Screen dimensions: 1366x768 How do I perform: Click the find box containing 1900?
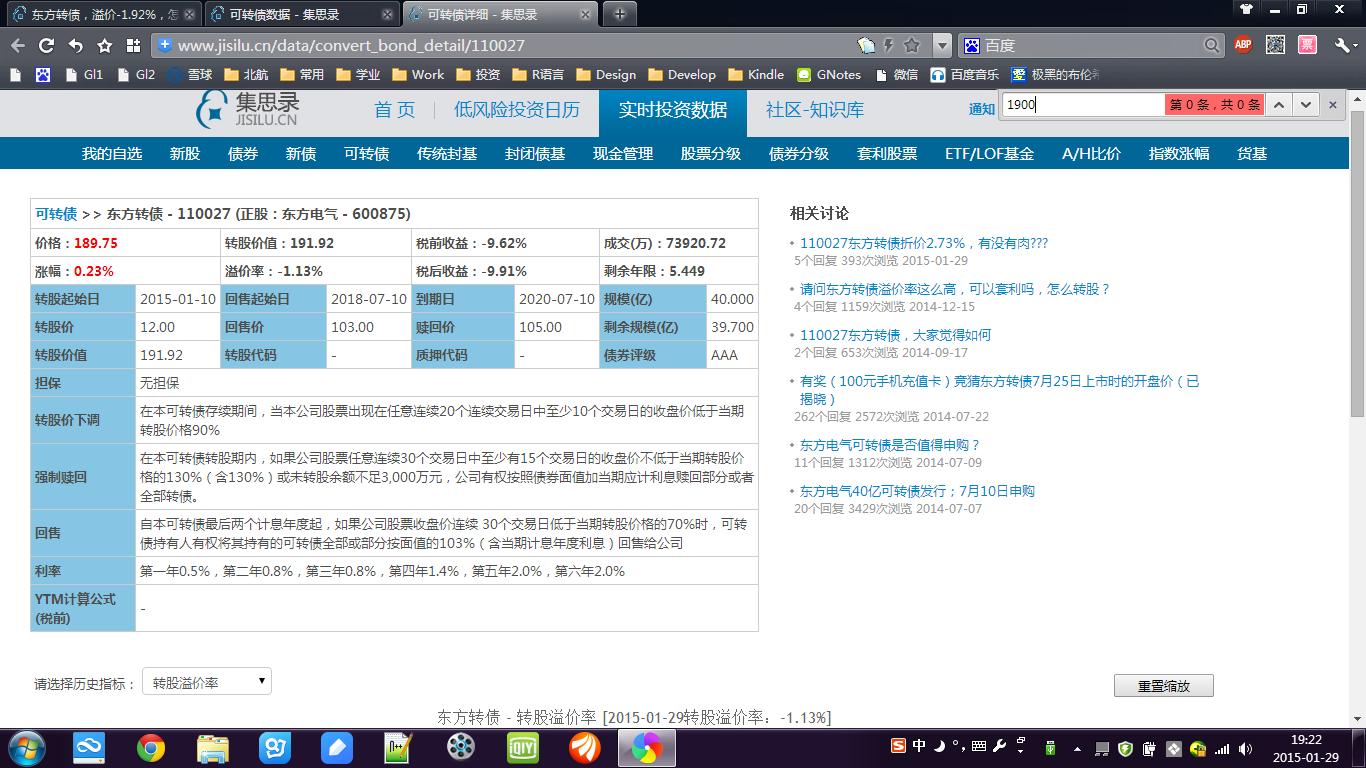(x=1082, y=104)
